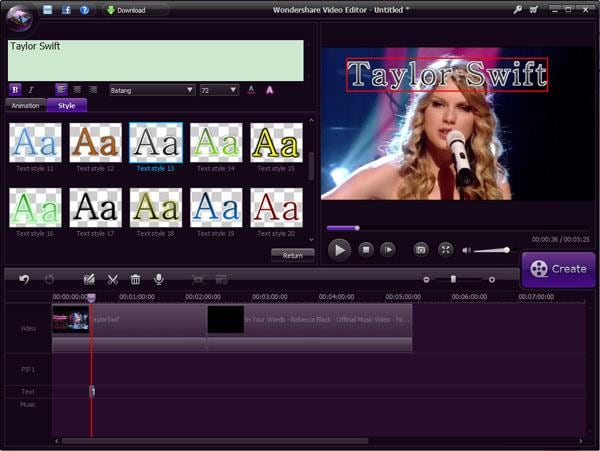
Task: Delete selected clip with trash icon
Action: click(x=135, y=280)
